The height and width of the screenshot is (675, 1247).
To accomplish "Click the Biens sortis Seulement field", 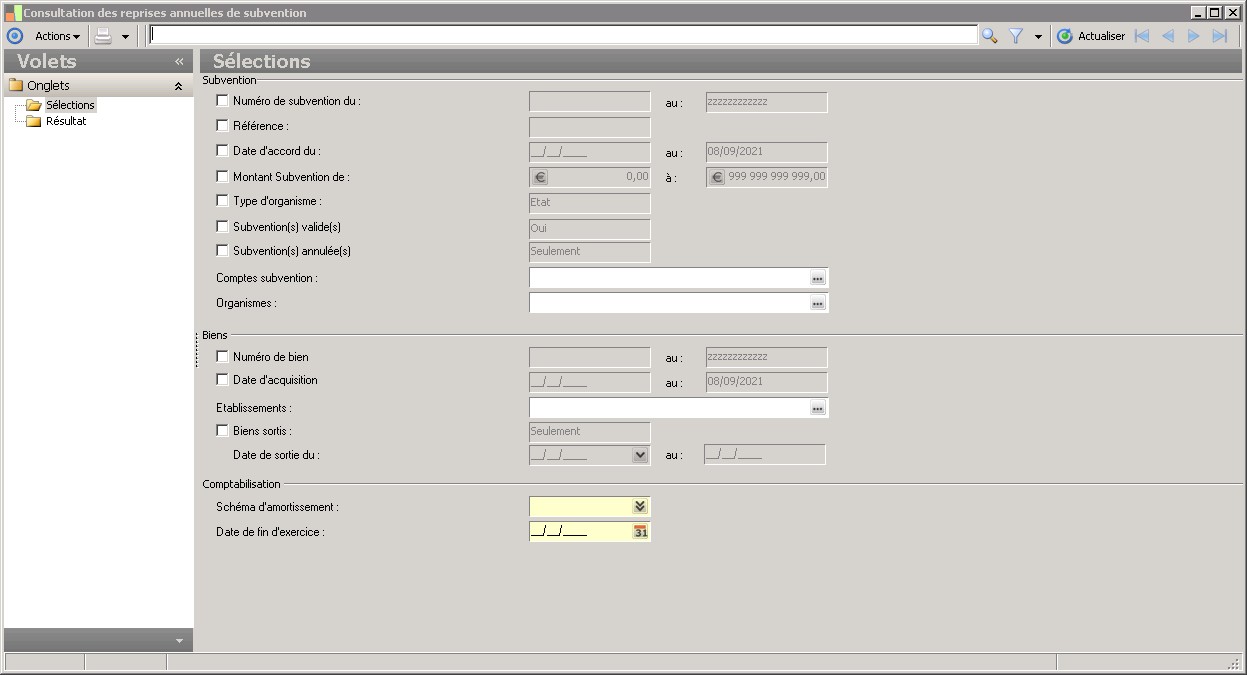I will [x=589, y=432].
